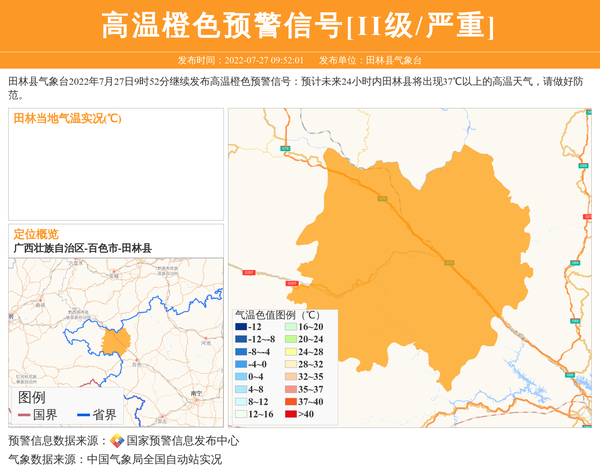Select the 田林当地气温实况 panel header

pyautogui.click(x=67, y=118)
